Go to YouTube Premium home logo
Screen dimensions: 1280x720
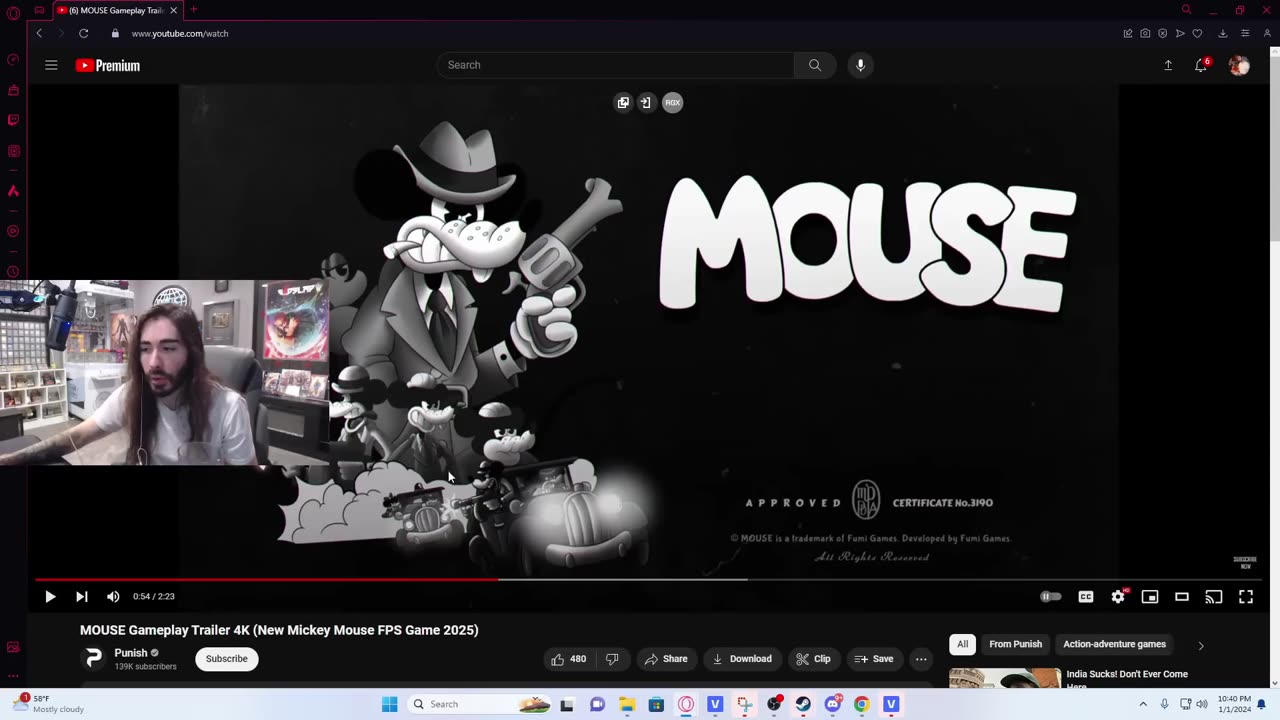(108, 65)
